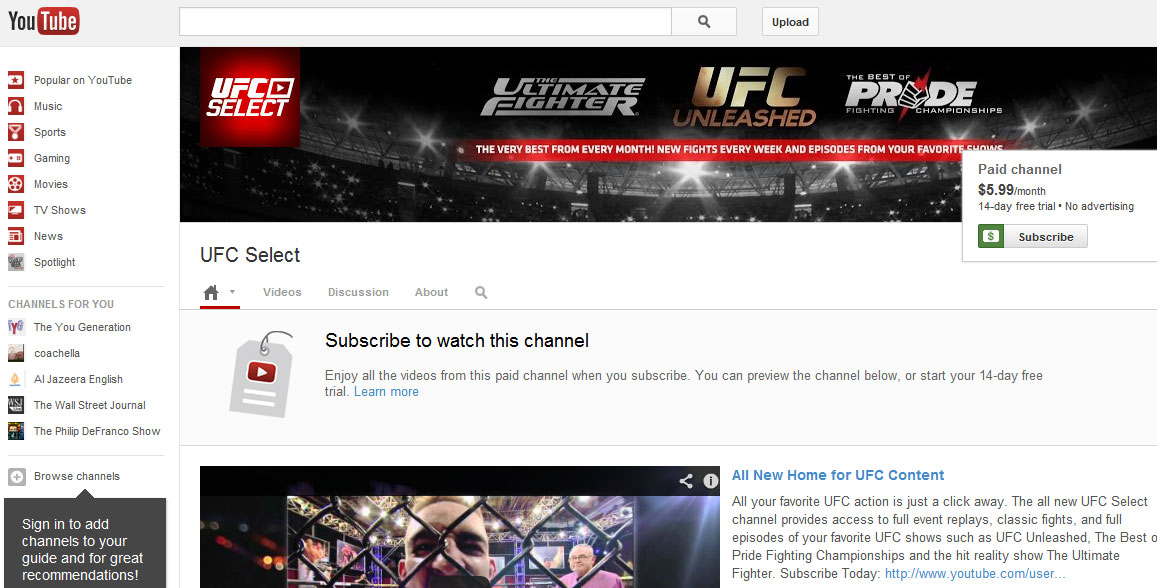The width and height of the screenshot is (1157, 588).
Task: Click the Subscribe to watch this channel heading
Action: click(x=457, y=341)
